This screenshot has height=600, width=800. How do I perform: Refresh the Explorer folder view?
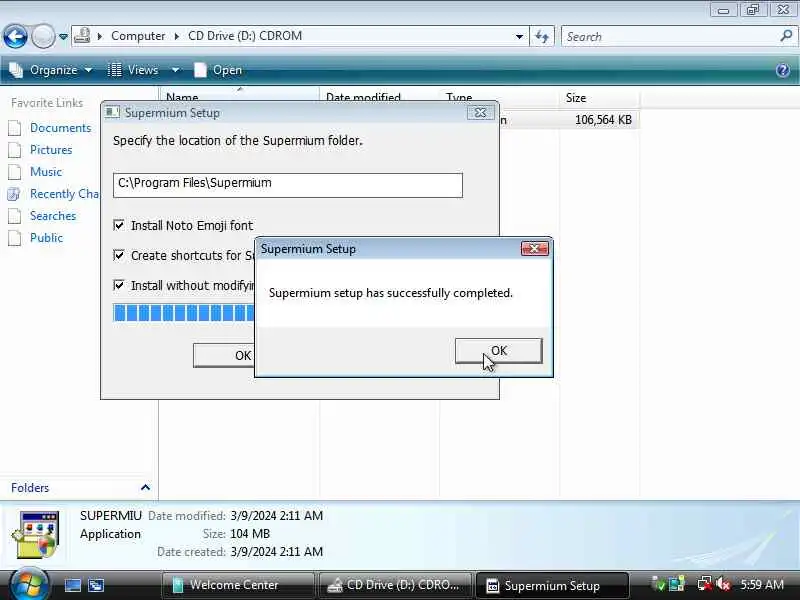coord(542,37)
